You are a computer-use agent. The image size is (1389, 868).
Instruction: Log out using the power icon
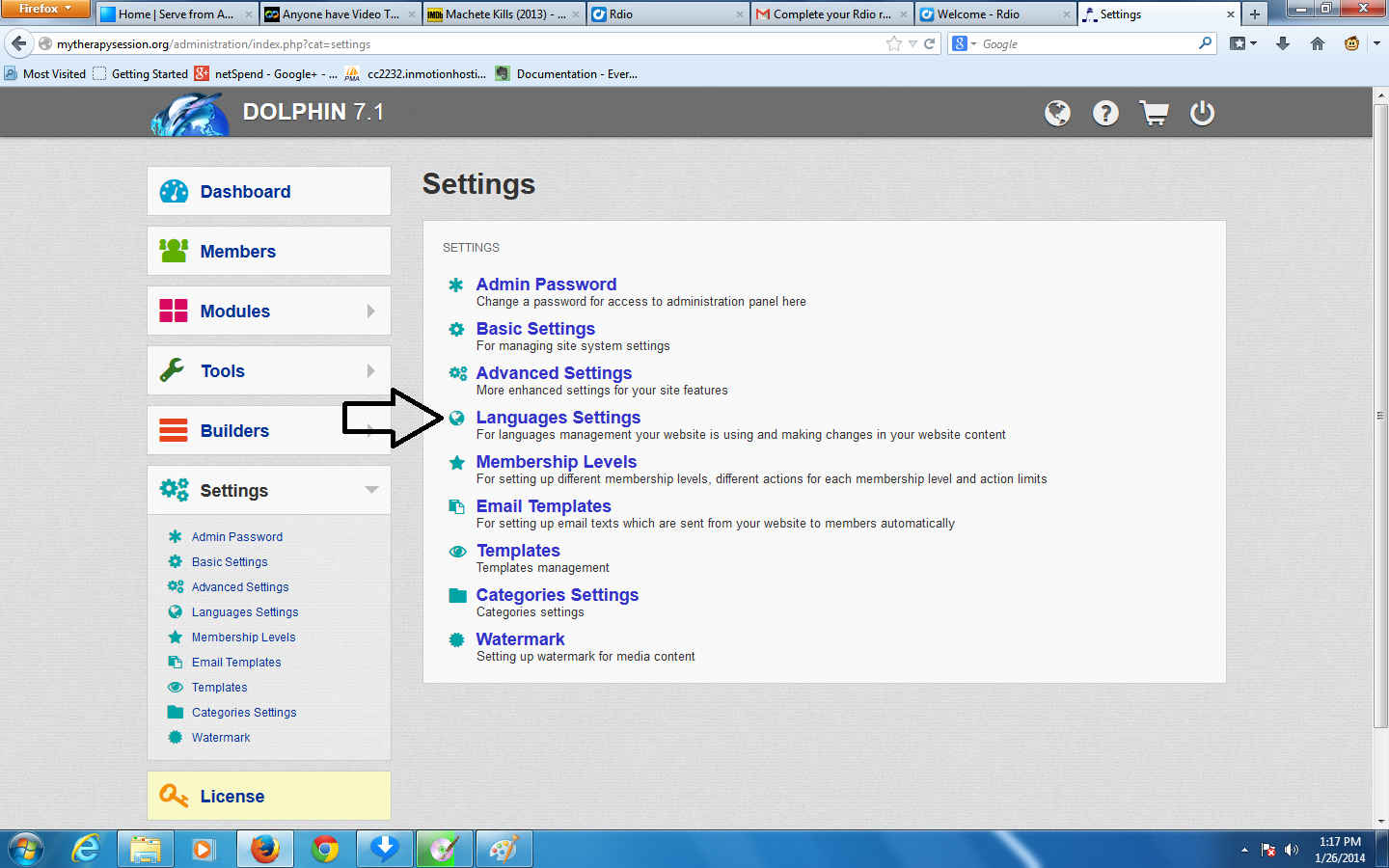(x=1202, y=113)
